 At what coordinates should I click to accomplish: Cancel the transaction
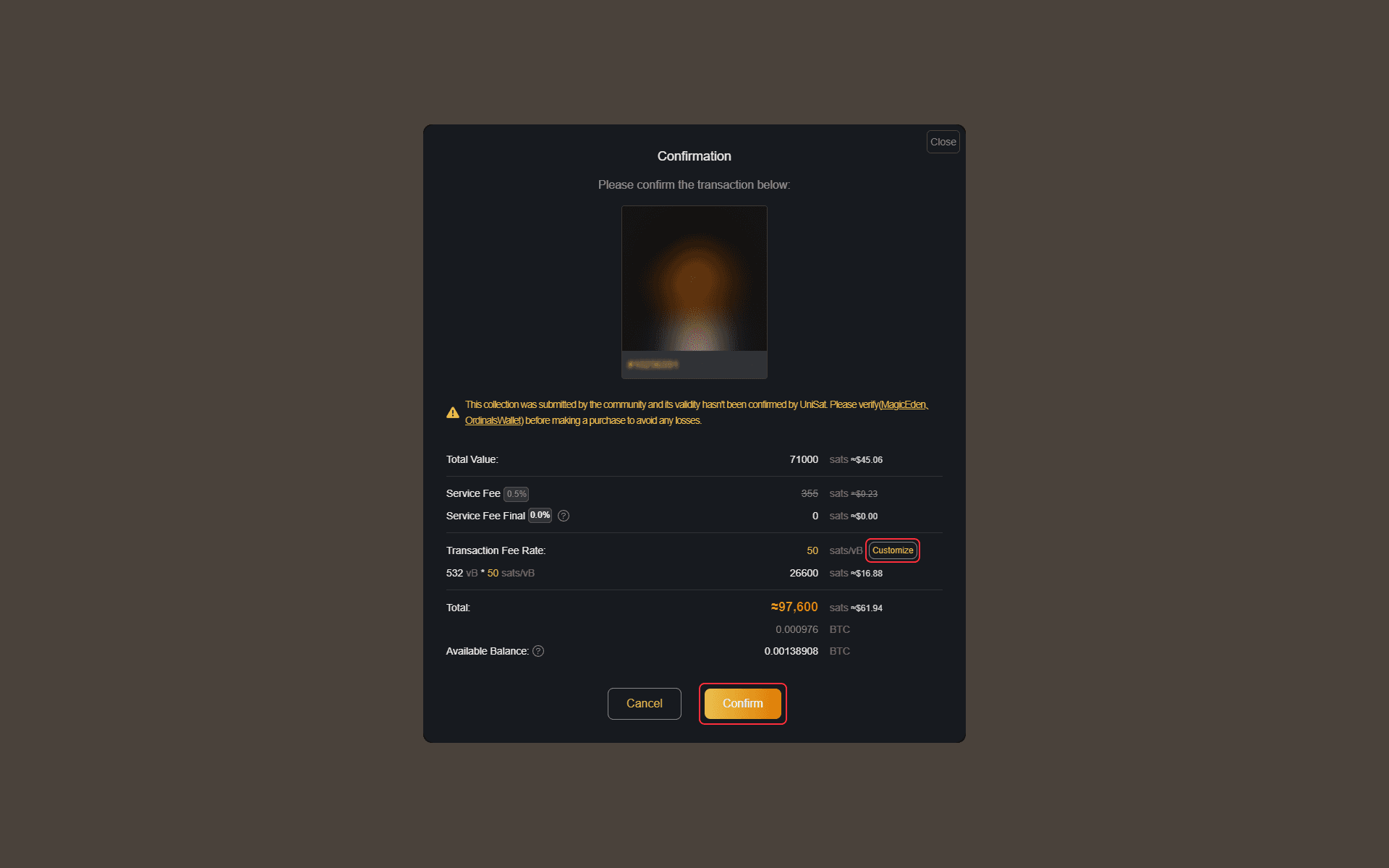644,704
